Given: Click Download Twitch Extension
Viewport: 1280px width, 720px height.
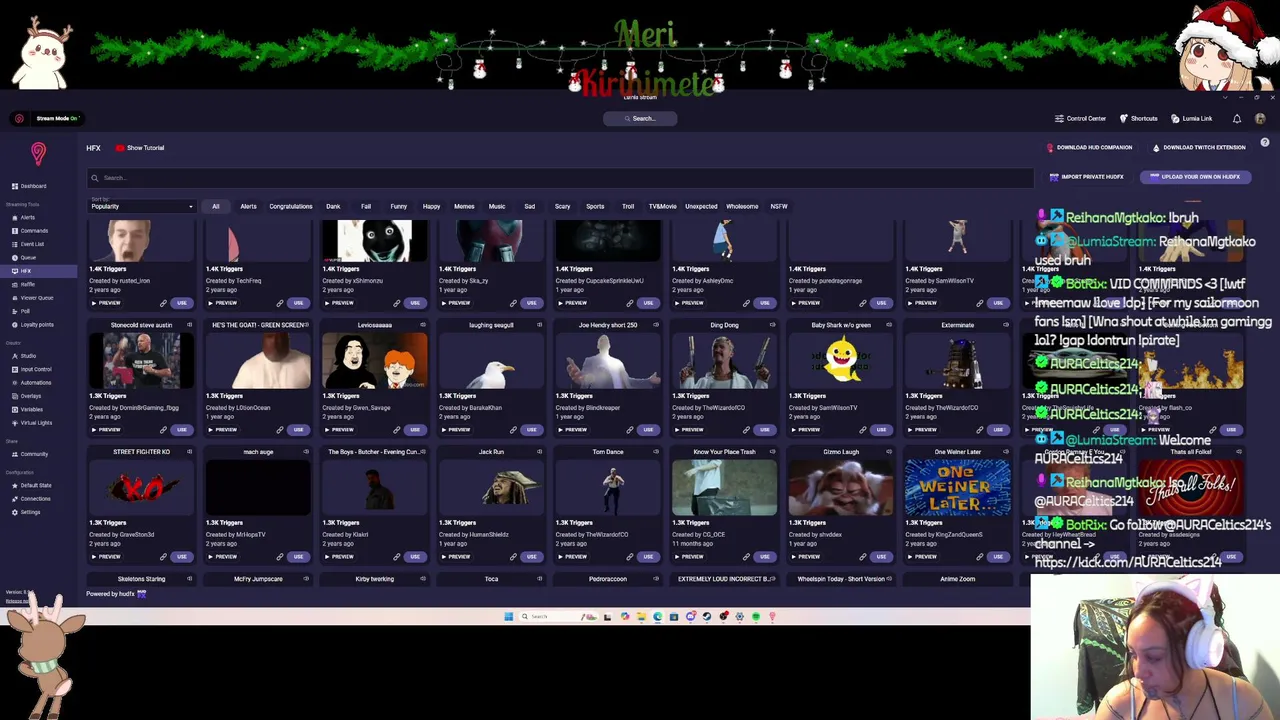Looking at the screenshot, I should [1199, 147].
